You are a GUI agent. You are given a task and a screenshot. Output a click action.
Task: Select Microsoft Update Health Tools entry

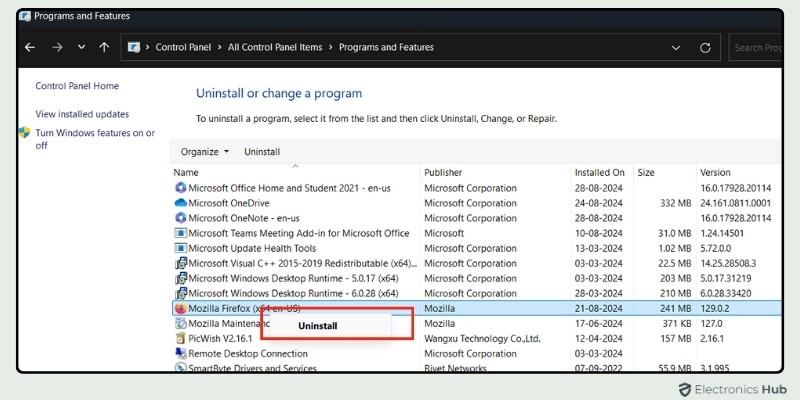pos(252,248)
